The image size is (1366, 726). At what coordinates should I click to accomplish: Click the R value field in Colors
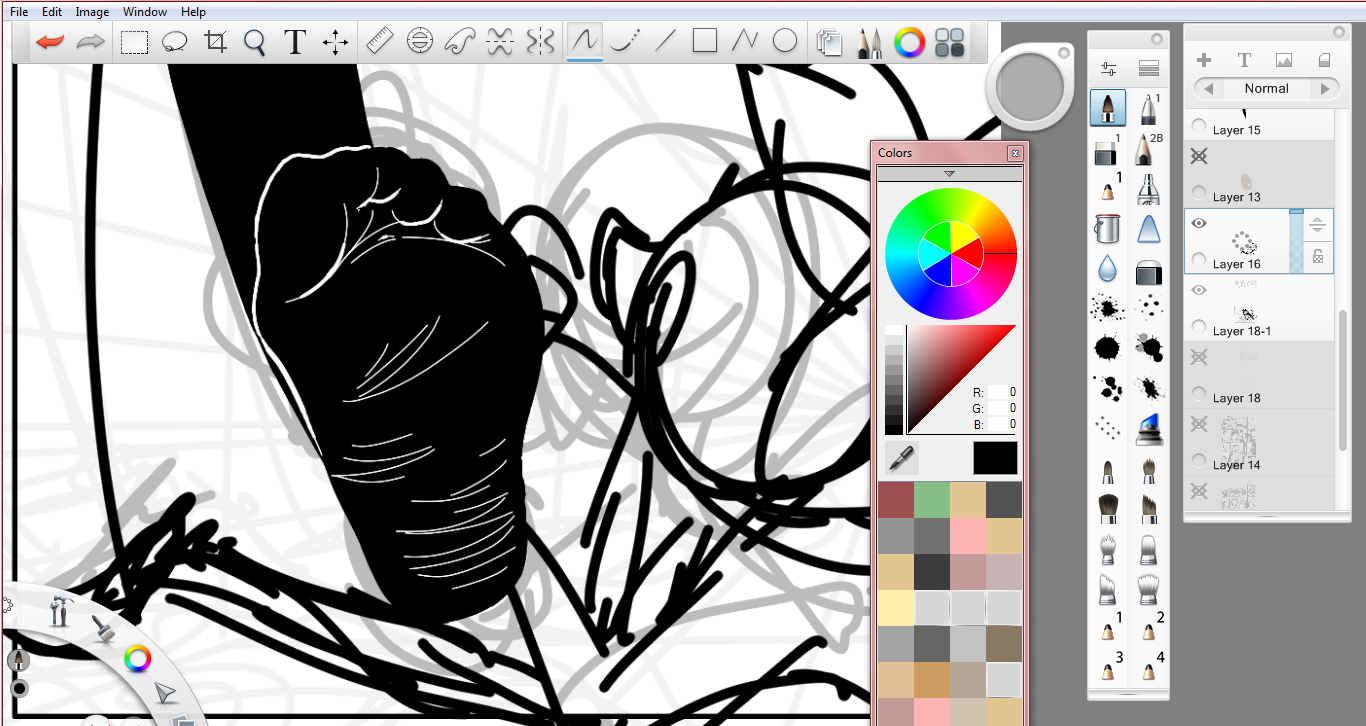[1003, 392]
